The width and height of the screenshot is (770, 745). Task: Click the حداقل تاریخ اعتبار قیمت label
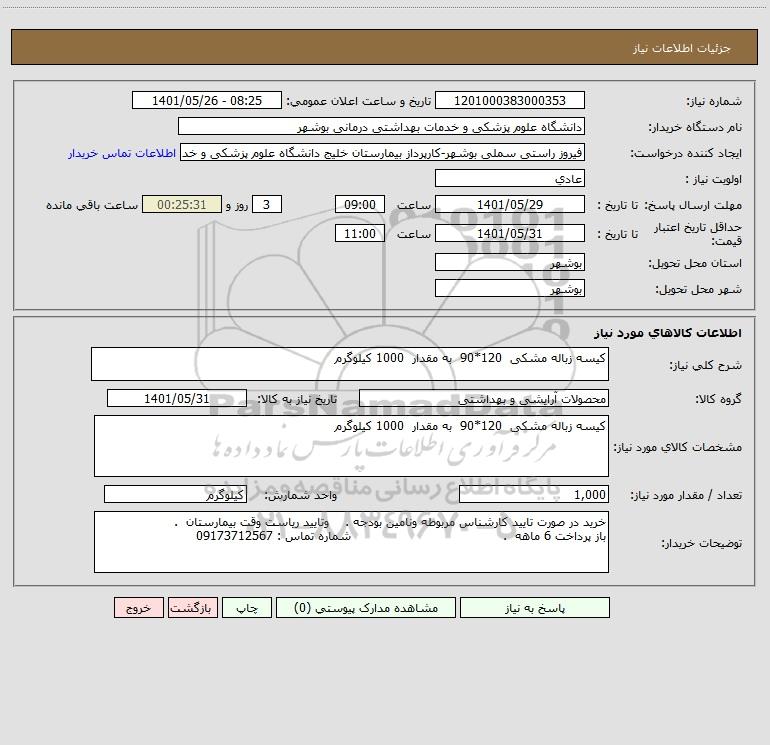[x=698, y=234]
